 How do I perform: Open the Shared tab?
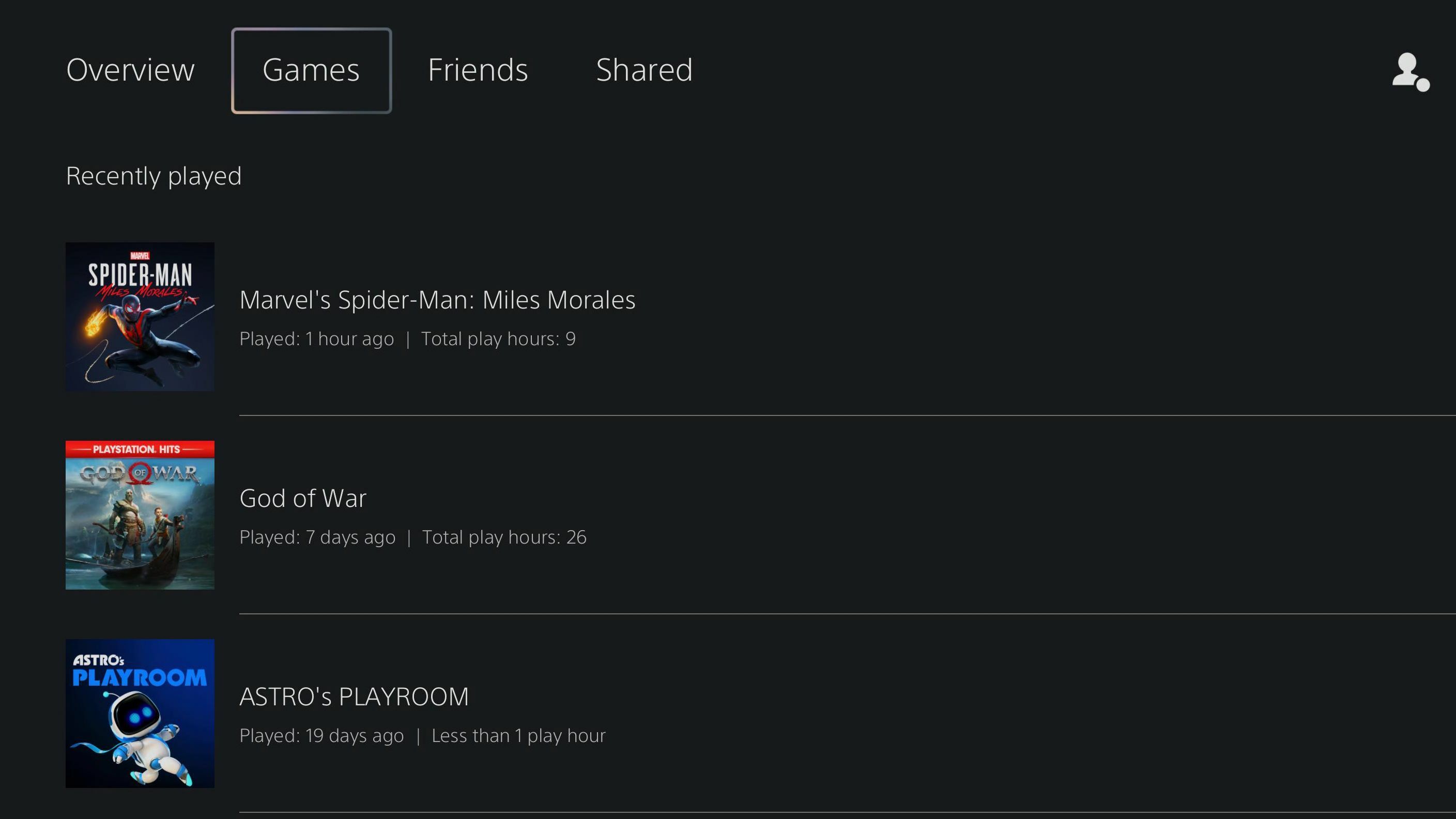(645, 70)
